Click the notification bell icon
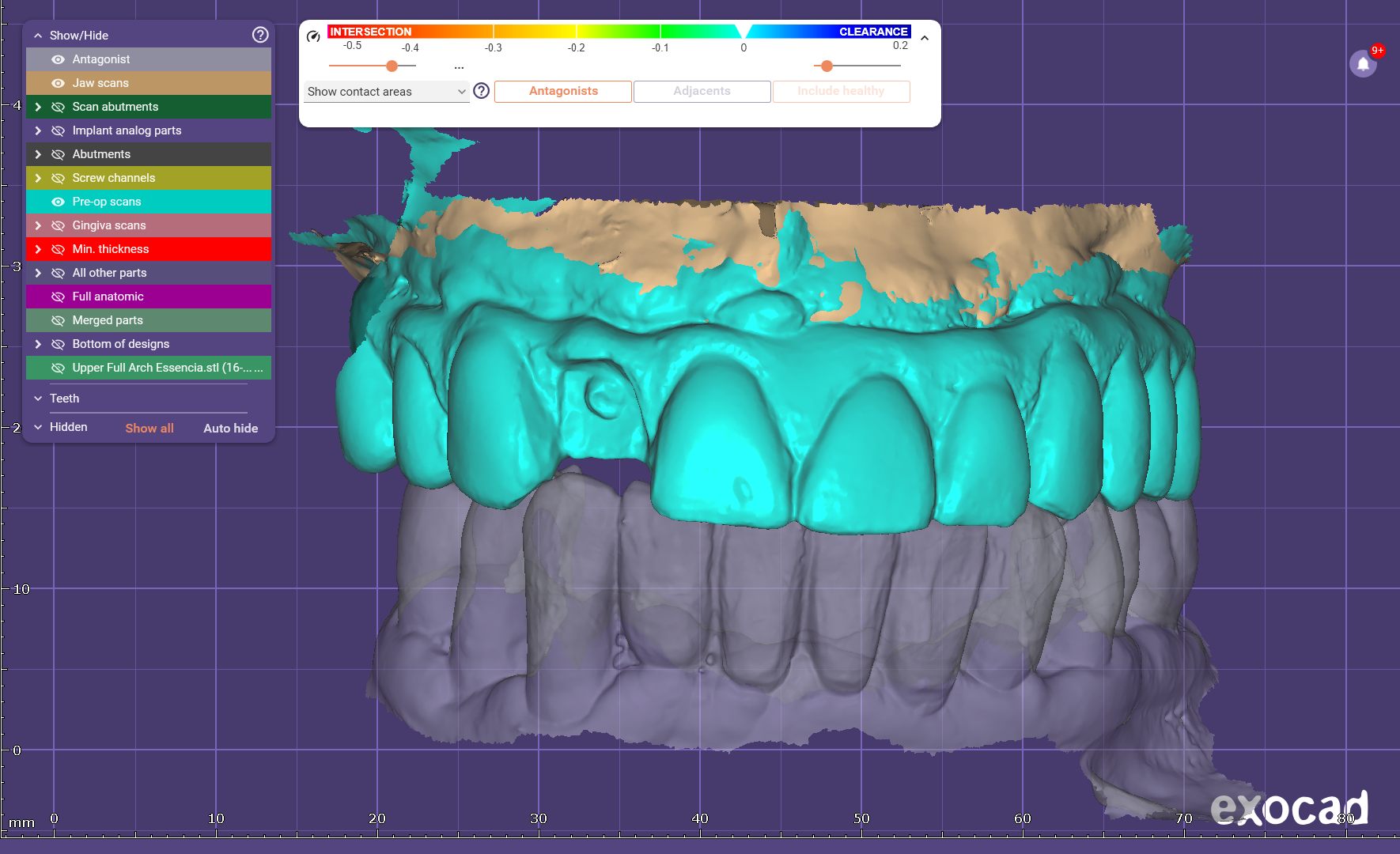The width and height of the screenshot is (1400, 854). [1363, 64]
